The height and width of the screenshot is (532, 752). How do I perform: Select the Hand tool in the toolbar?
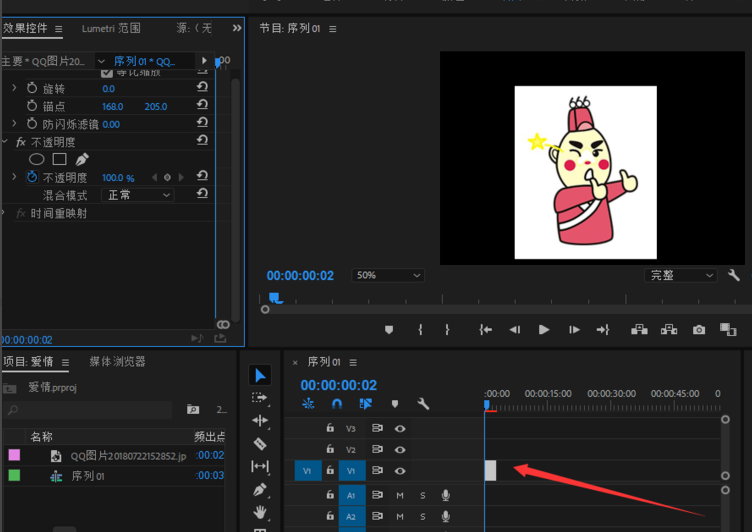pos(260,513)
